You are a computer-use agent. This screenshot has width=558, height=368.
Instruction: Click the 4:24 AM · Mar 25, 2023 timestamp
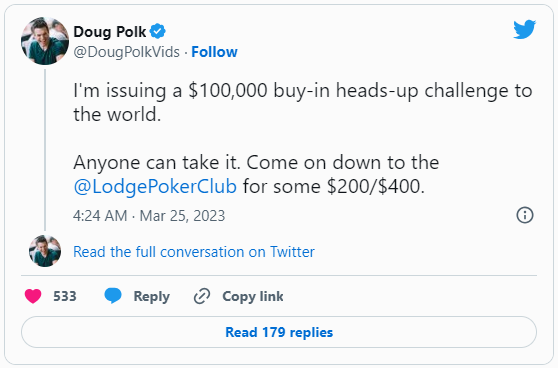click(149, 216)
